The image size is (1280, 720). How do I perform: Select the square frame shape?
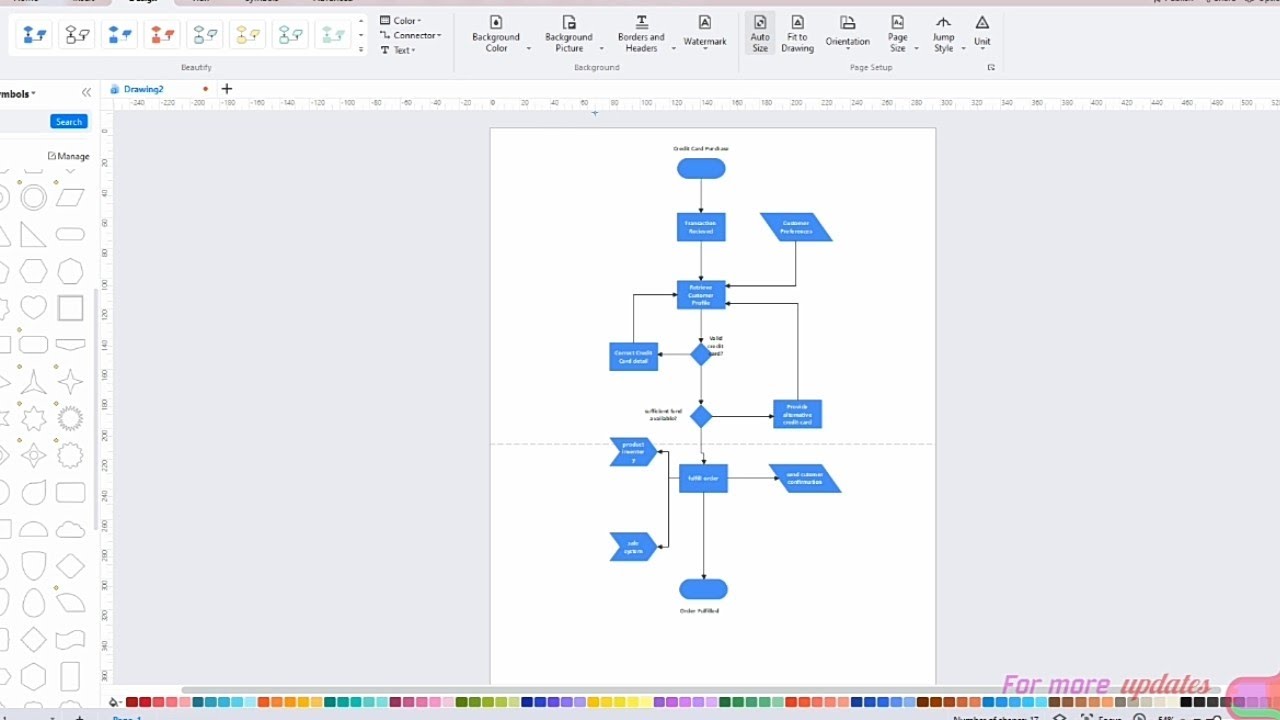(70, 308)
